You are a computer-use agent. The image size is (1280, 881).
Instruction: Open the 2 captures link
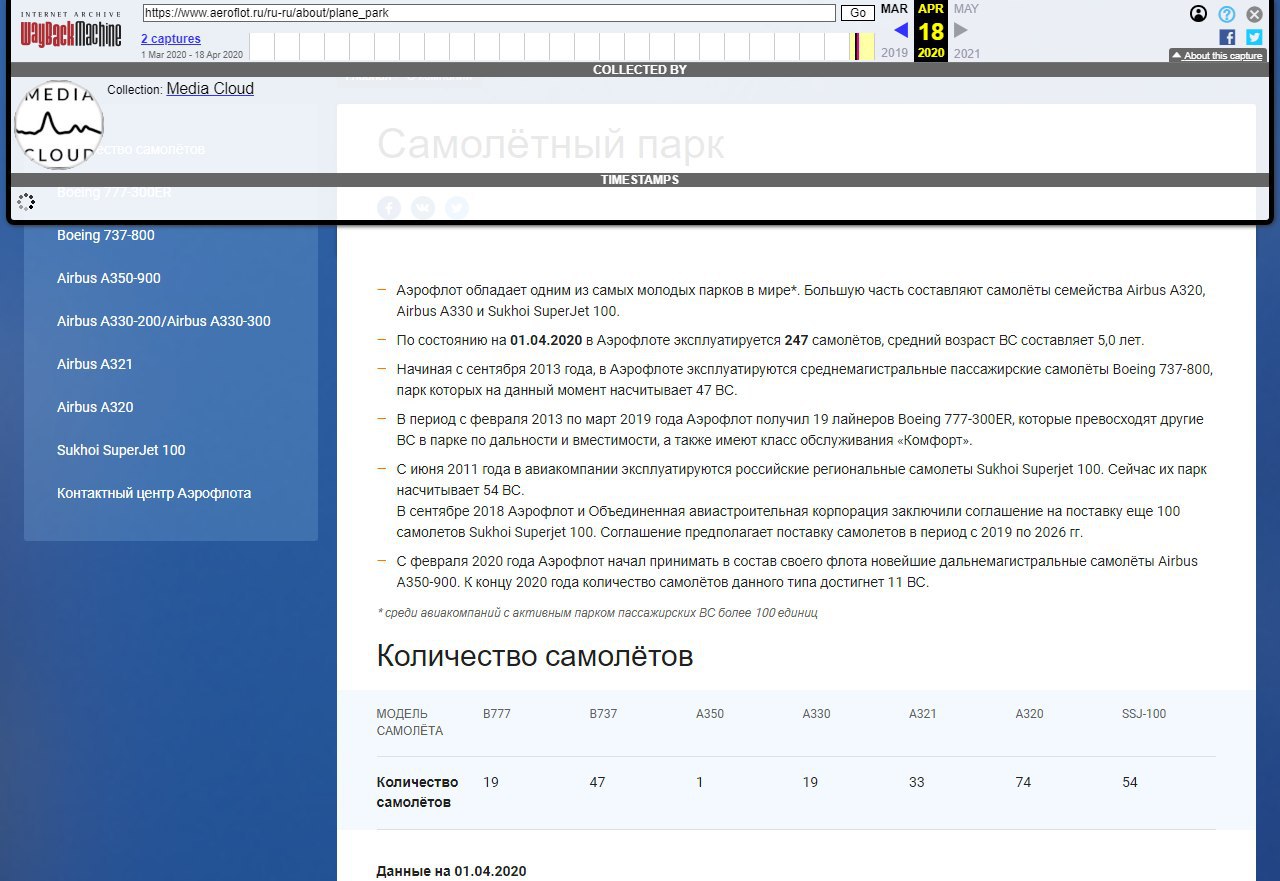[170, 39]
